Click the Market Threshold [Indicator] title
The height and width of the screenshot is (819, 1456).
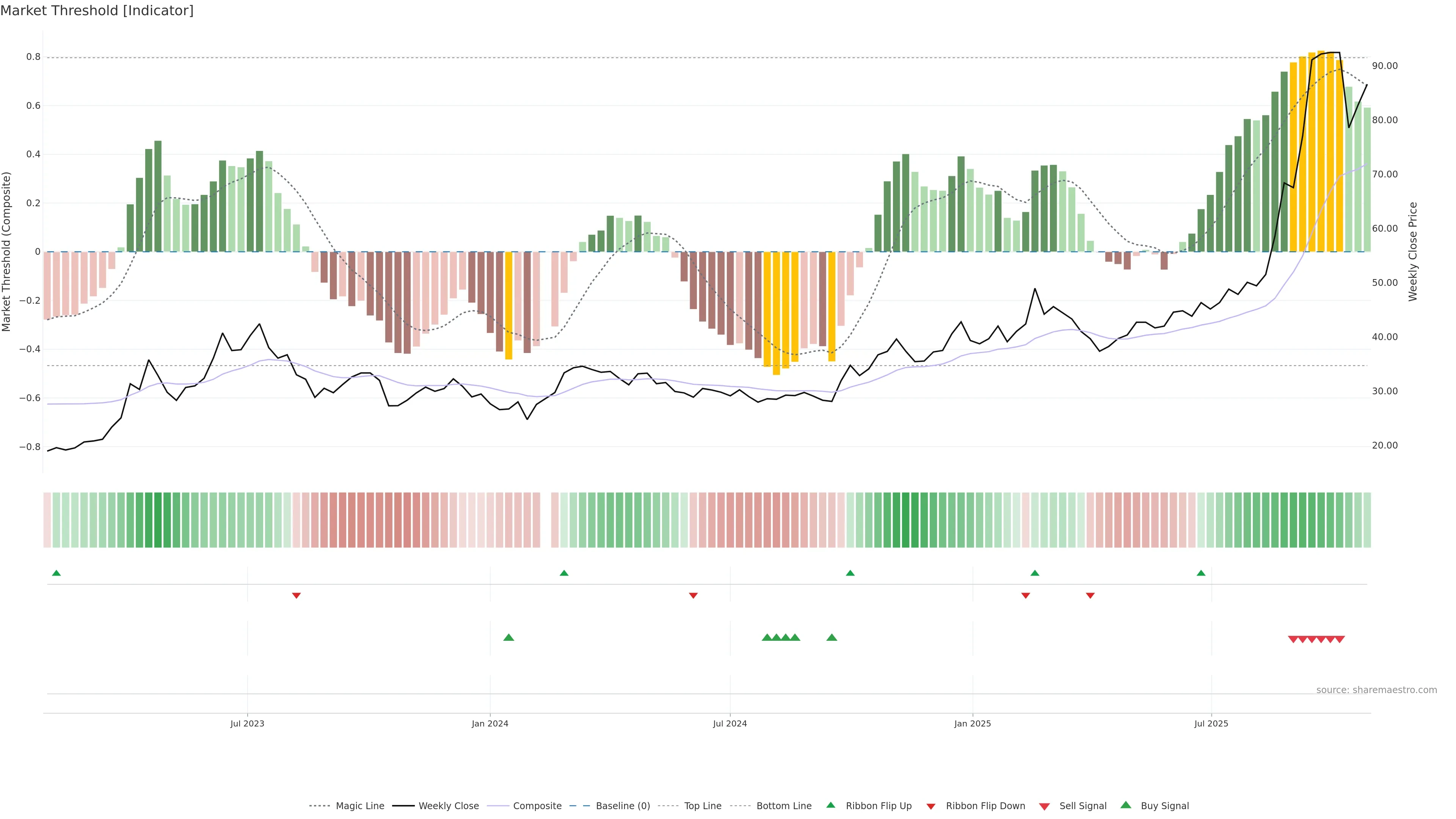click(97, 11)
